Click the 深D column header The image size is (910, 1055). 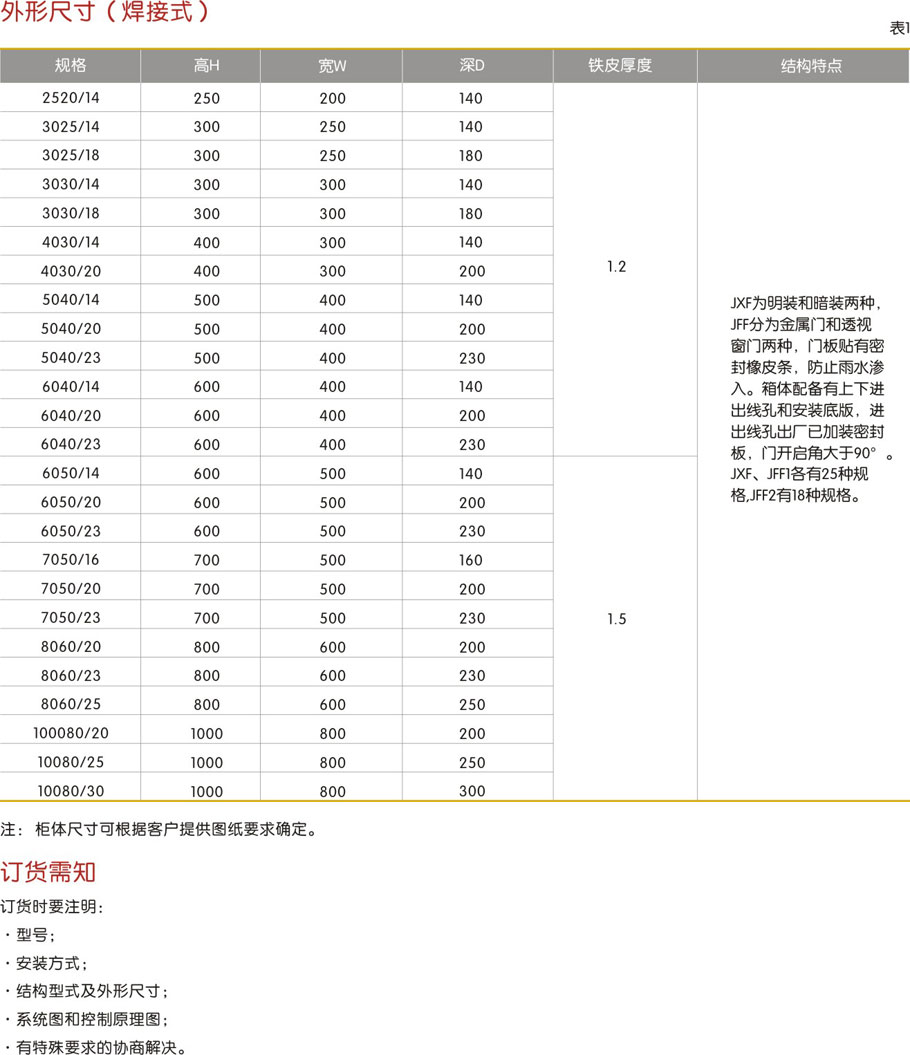pyautogui.click(x=471, y=66)
